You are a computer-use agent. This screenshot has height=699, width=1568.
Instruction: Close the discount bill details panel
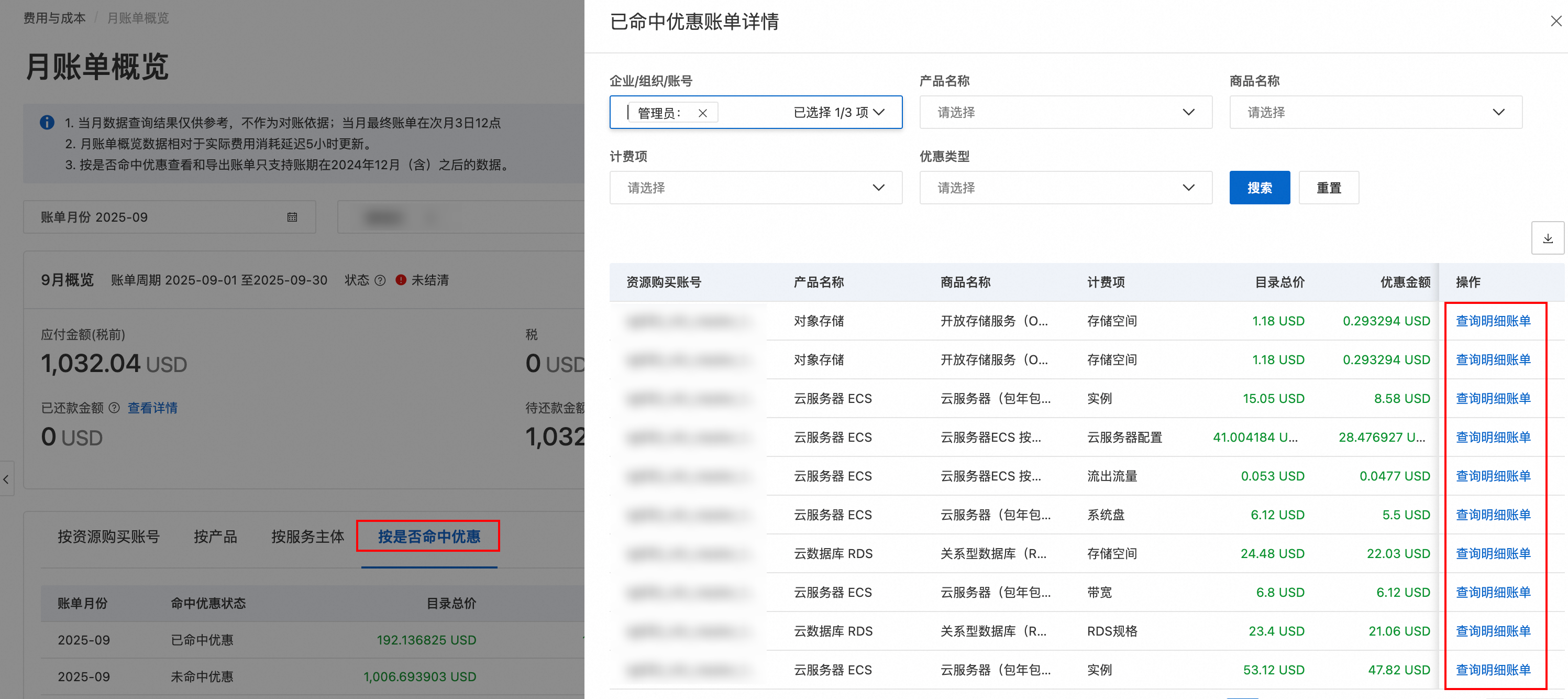click(x=1555, y=21)
